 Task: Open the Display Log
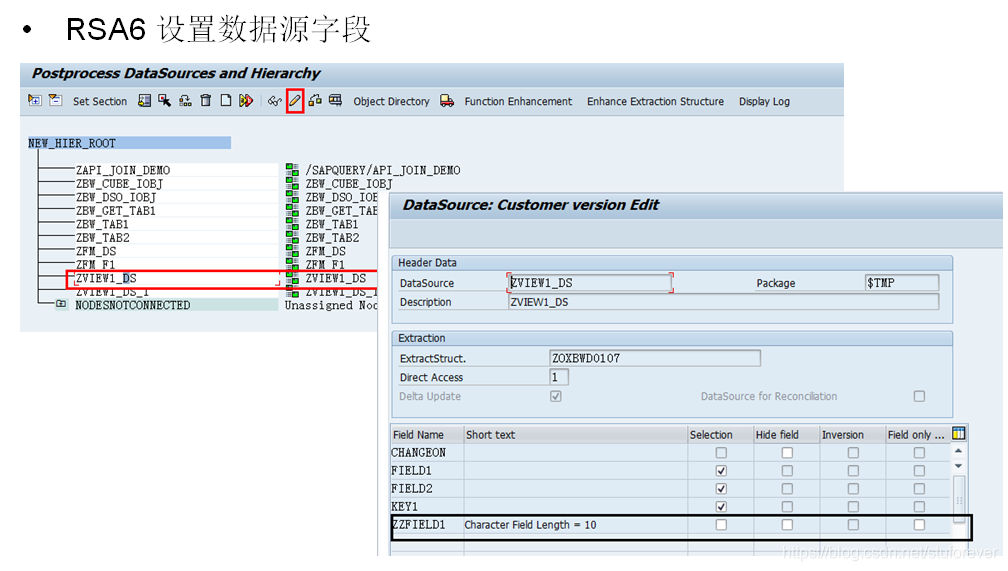[764, 102]
